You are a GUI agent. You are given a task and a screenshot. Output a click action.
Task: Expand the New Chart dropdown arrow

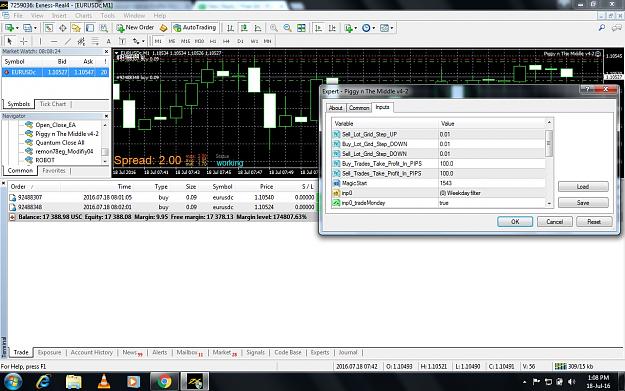17,28
